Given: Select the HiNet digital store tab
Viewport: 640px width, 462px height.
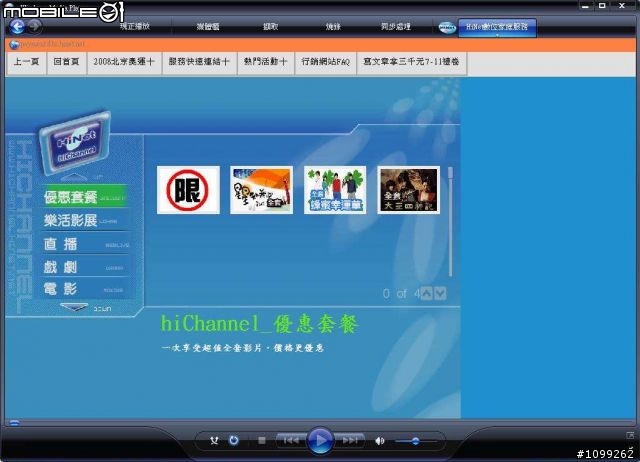Looking at the screenshot, I should click(497, 27).
